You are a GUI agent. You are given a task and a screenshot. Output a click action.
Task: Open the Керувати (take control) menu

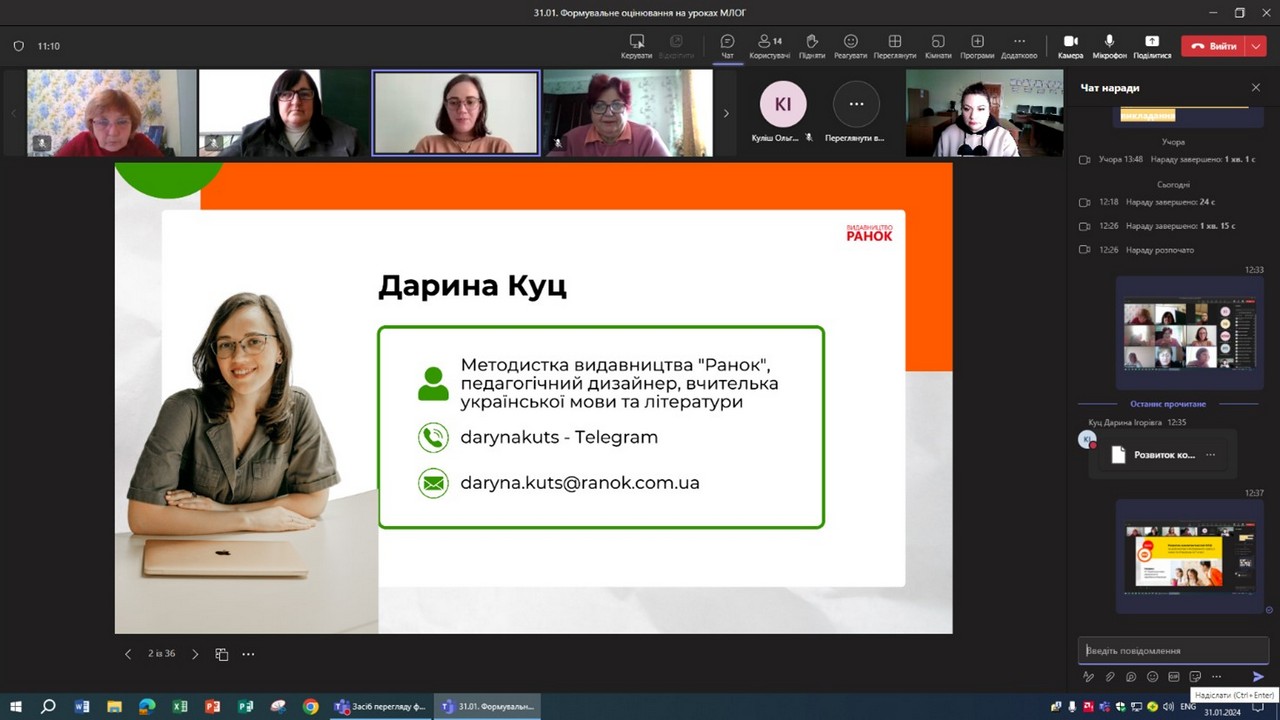tap(636, 46)
